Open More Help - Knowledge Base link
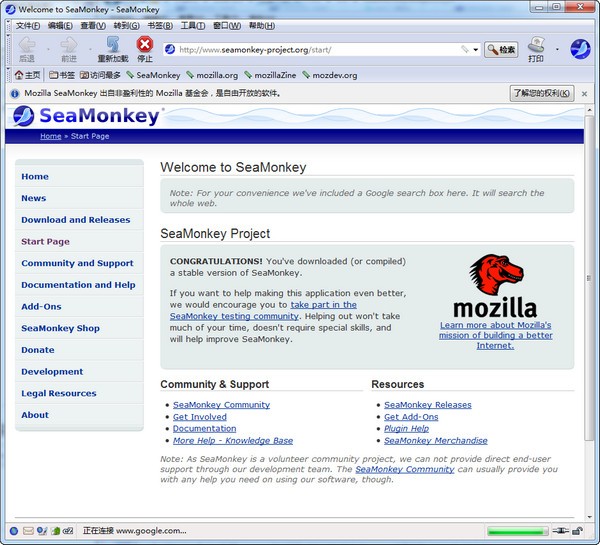The image size is (600, 545). click(x=233, y=441)
